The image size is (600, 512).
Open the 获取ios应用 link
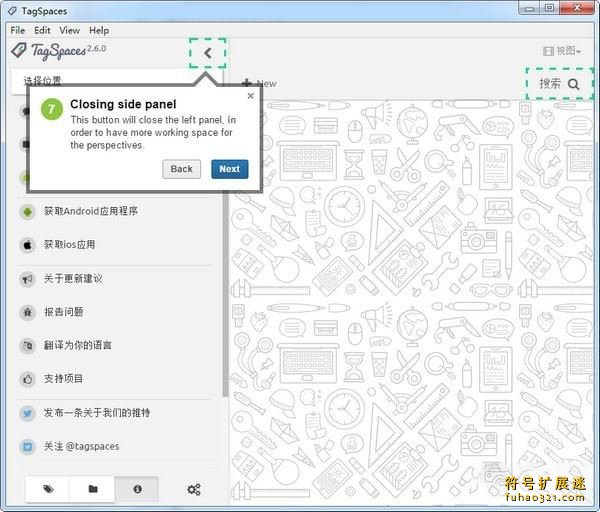[x=69, y=245]
